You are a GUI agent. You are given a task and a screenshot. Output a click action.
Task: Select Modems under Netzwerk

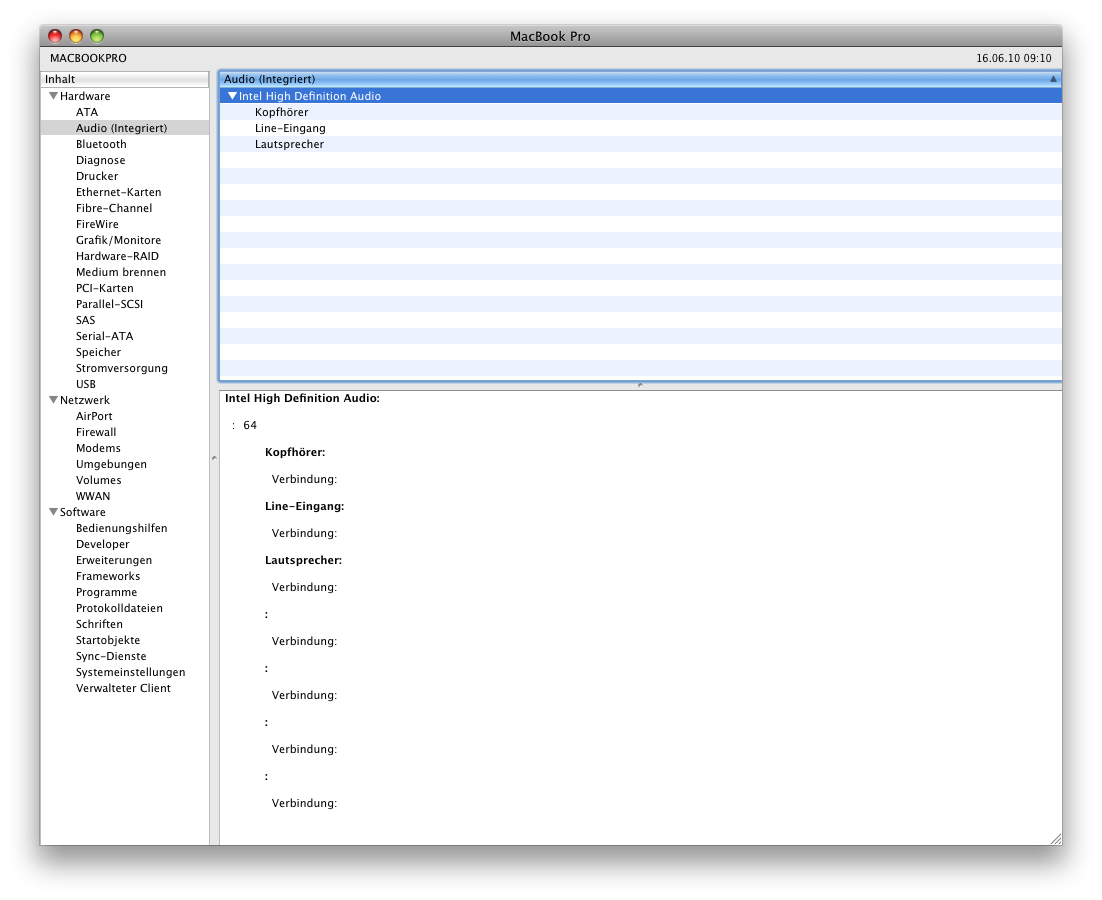(x=98, y=448)
